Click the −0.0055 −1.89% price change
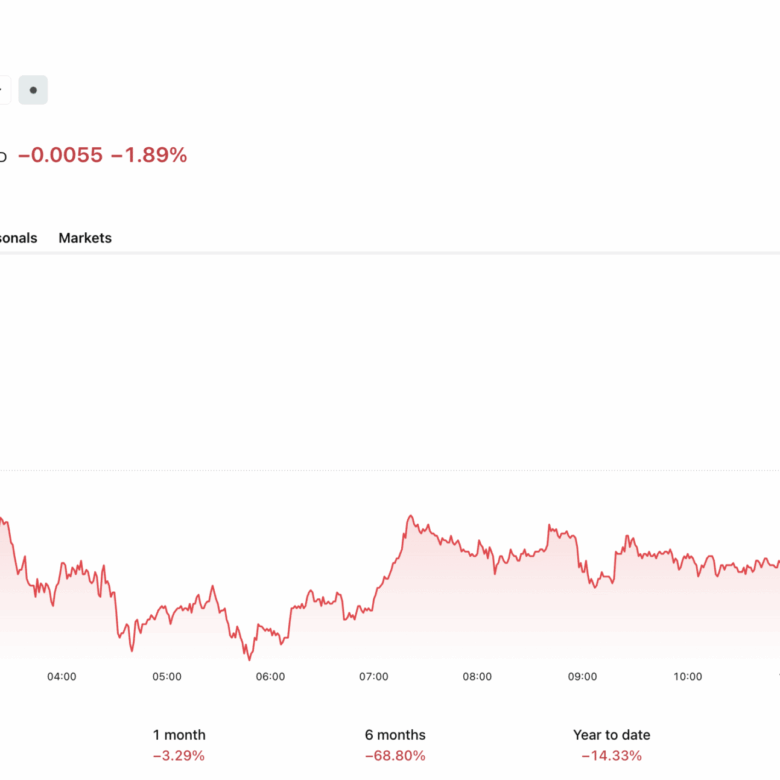This screenshot has width=780, height=780. click(x=102, y=155)
